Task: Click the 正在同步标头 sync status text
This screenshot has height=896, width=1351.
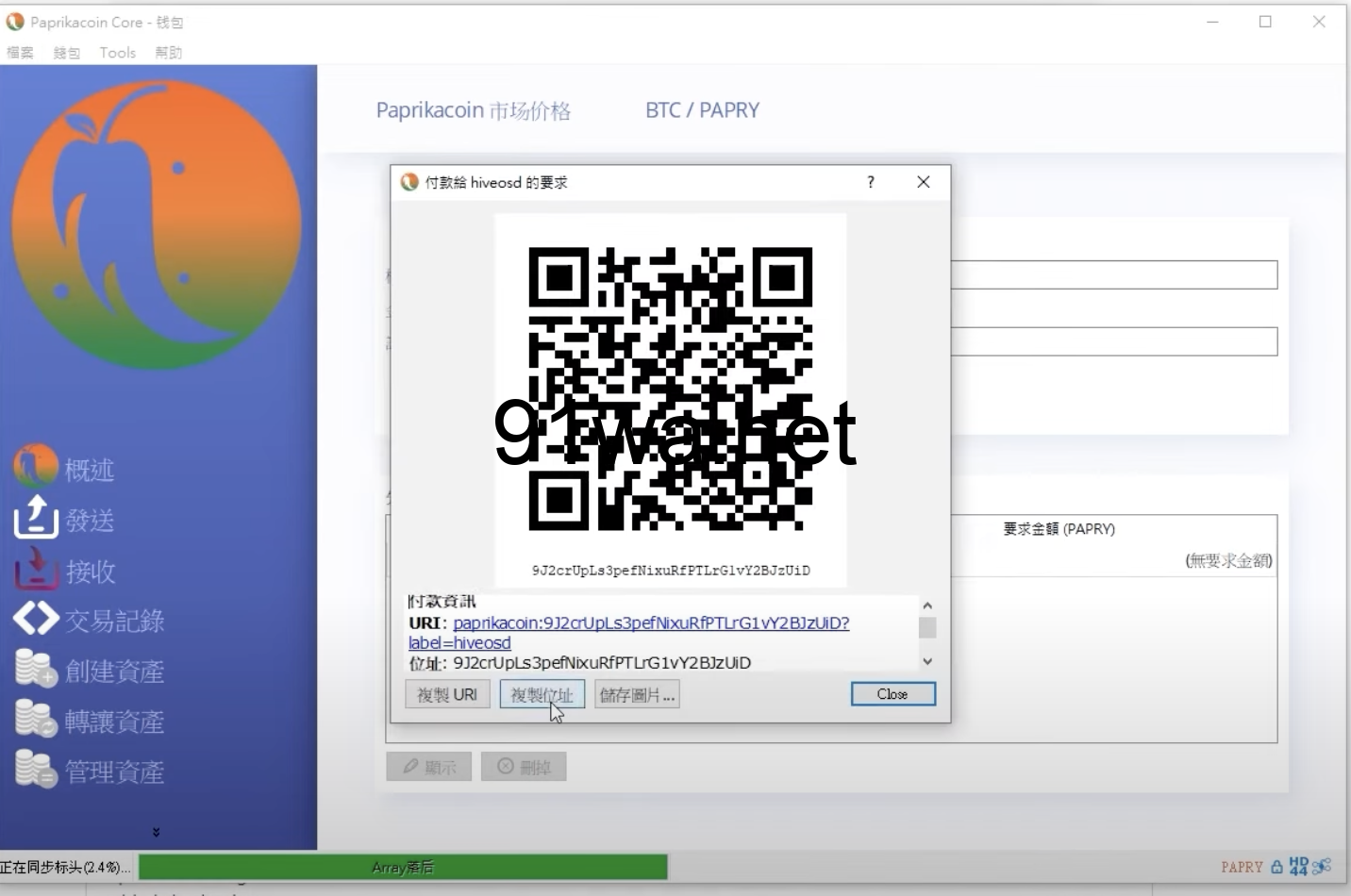Action: [x=66, y=867]
